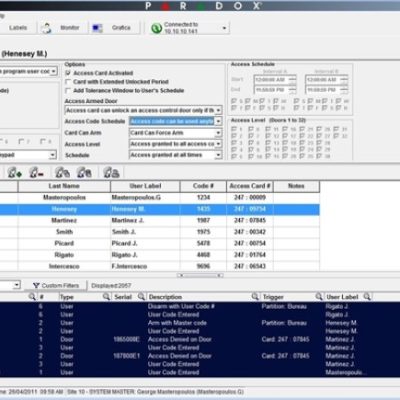The height and width of the screenshot is (400, 400).
Task: Click the magnifier icon right of the User Label log header
Action: coord(367,296)
